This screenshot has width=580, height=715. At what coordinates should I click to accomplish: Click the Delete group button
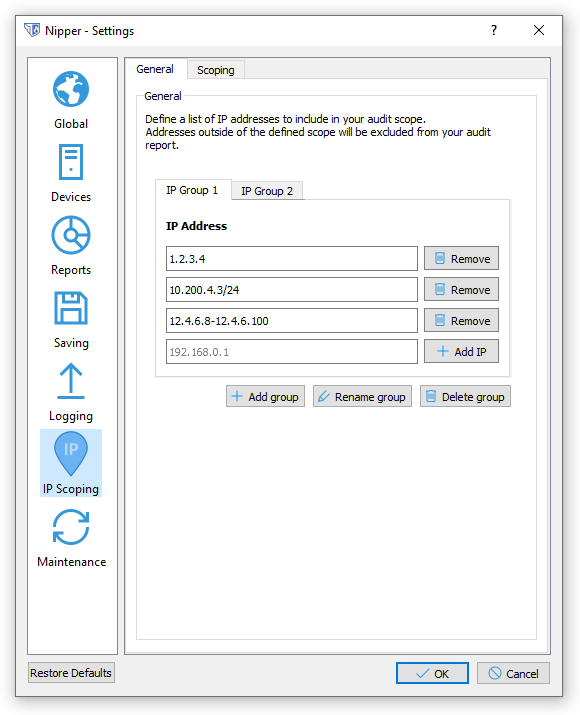pyautogui.click(x=465, y=397)
